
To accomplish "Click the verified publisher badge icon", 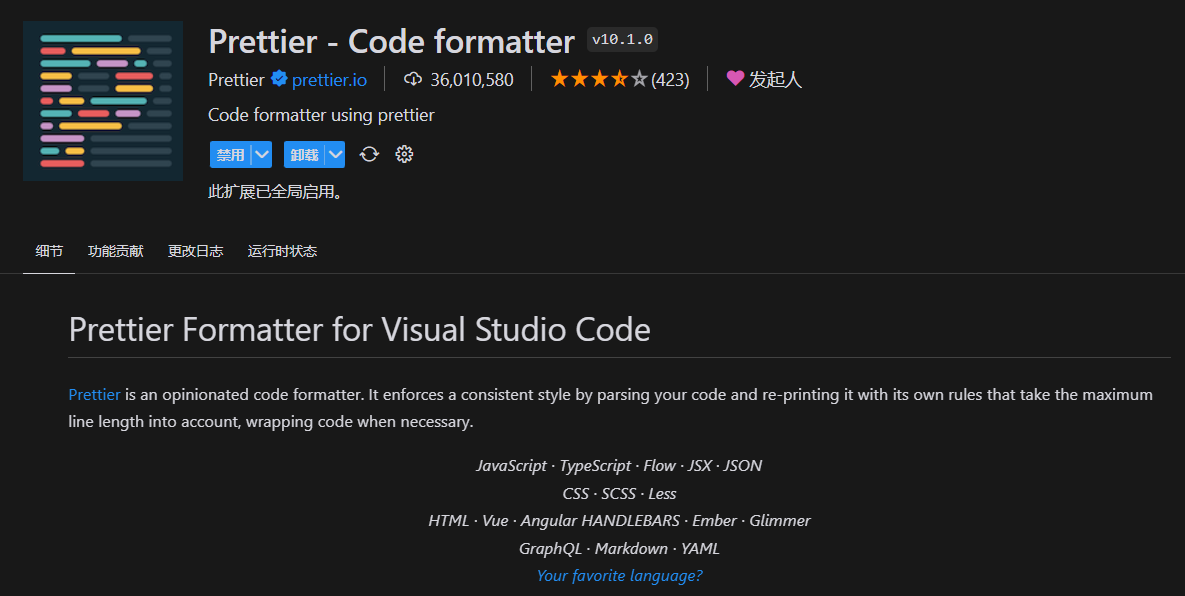I will 279,79.
